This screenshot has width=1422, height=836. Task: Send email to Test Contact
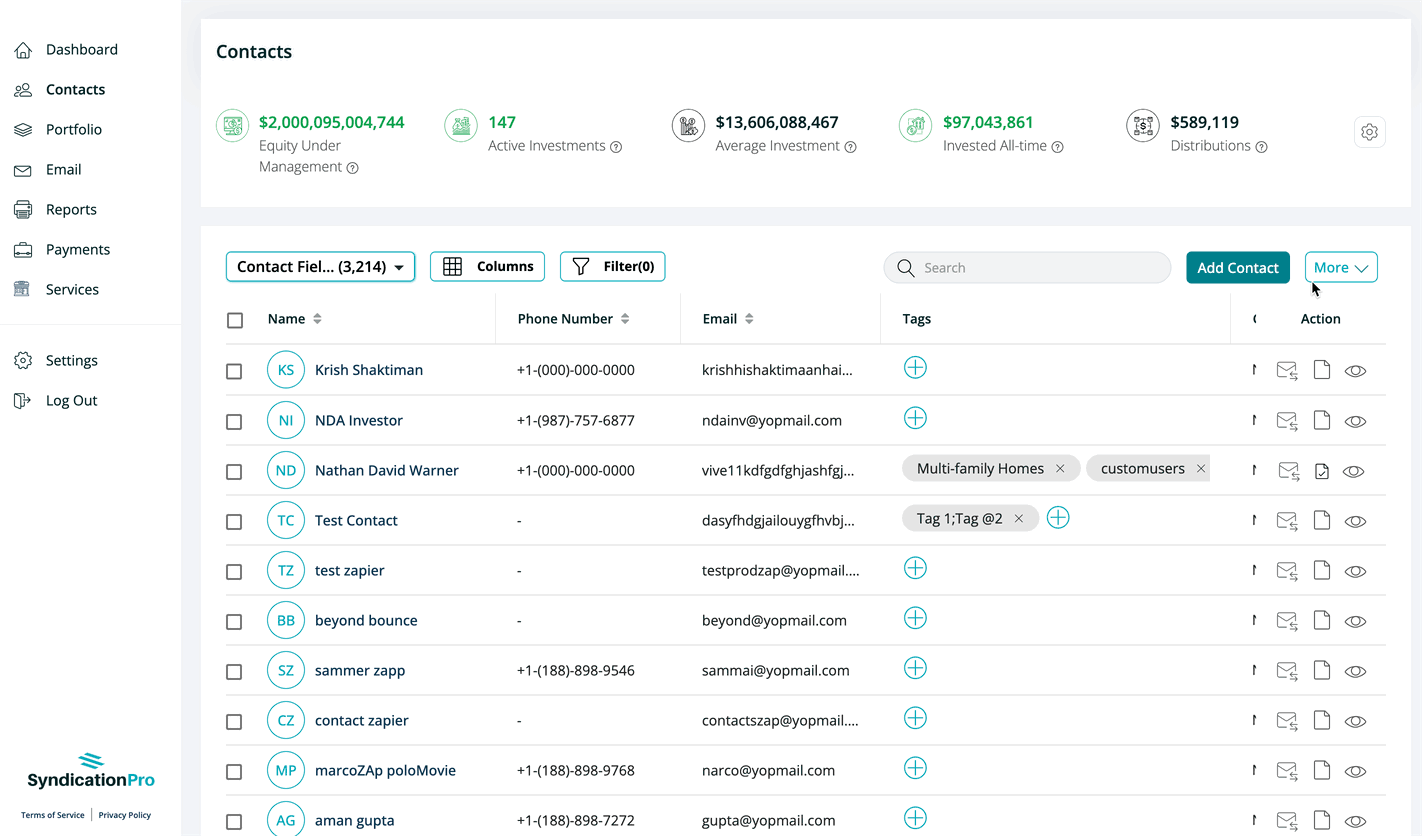(x=1287, y=521)
